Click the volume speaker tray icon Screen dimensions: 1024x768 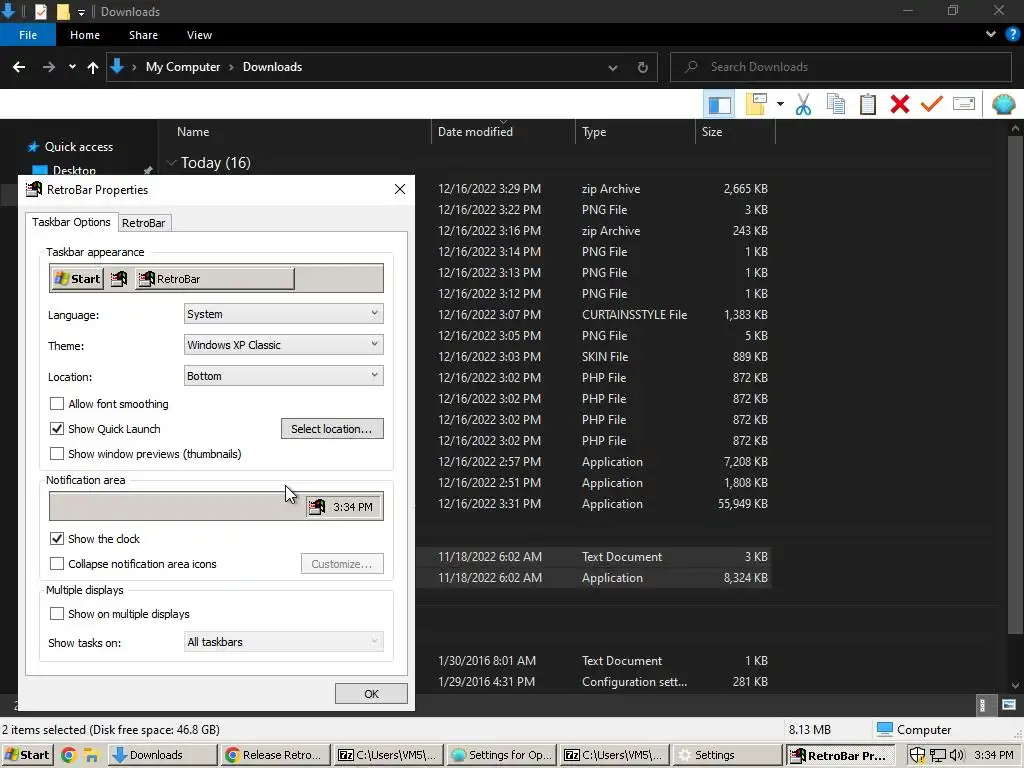click(957, 755)
